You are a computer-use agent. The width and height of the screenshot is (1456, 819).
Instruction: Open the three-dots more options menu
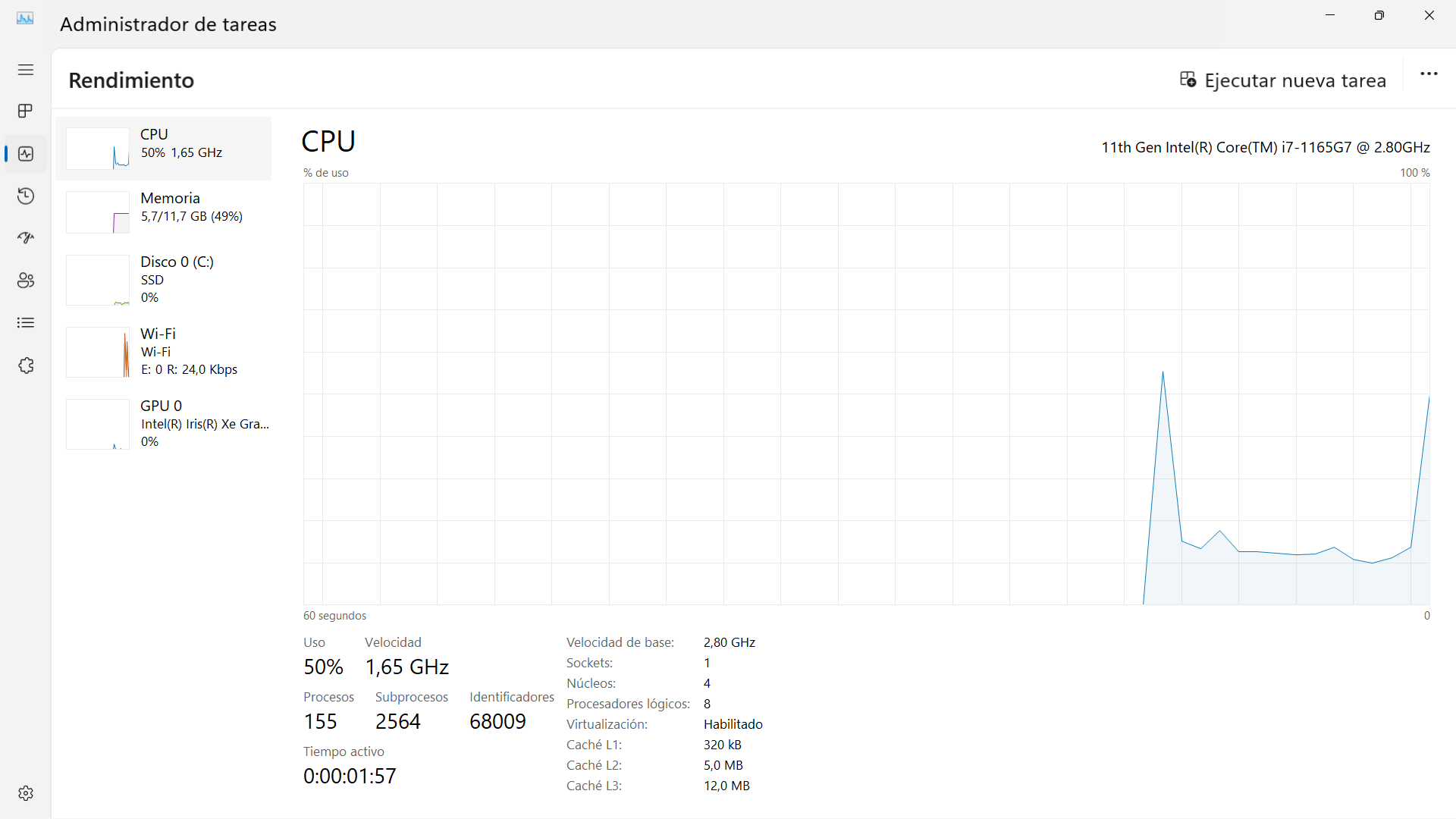point(1429,74)
